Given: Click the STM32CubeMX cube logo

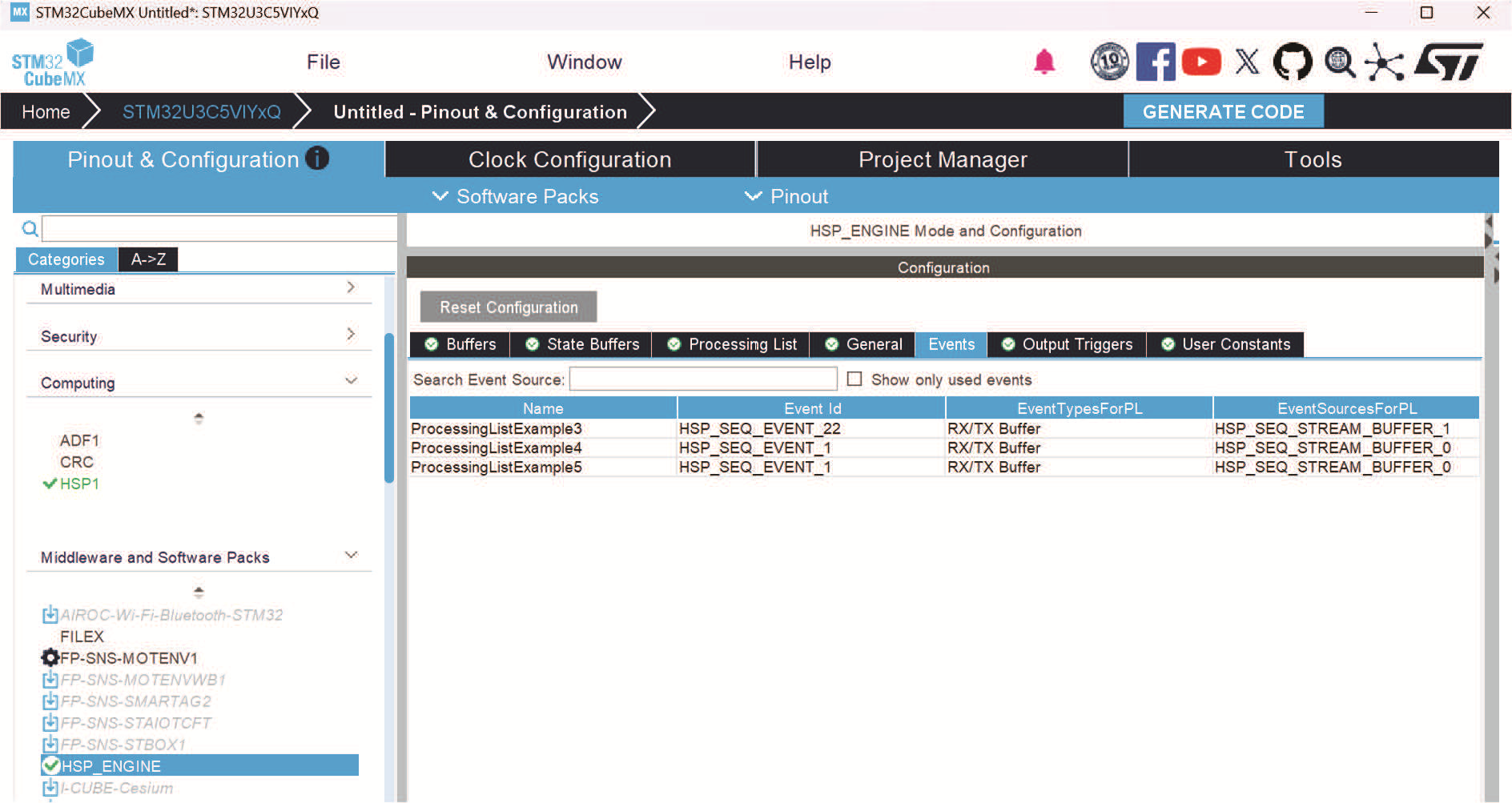Looking at the screenshot, I should coord(52,62).
